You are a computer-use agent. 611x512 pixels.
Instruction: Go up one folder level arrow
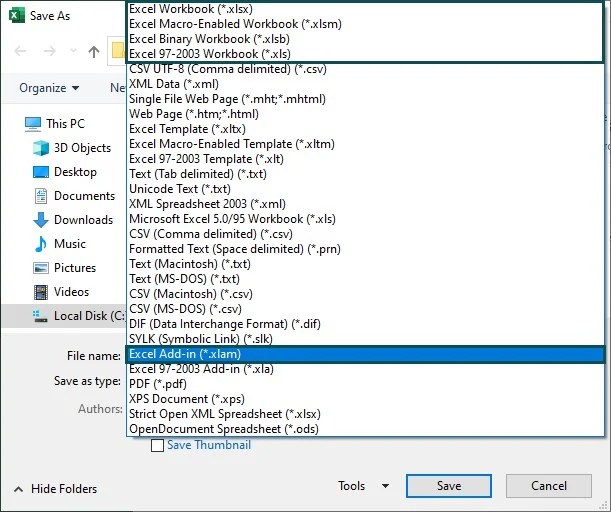[94, 51]
